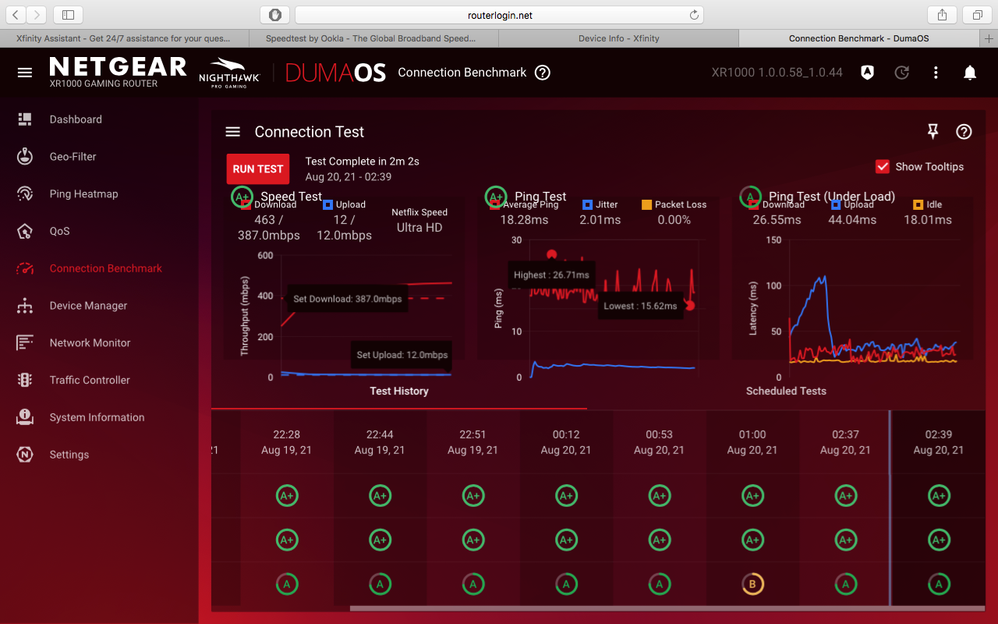
Task: Click the RUN TEST button
Action: [x=258, y=169]
